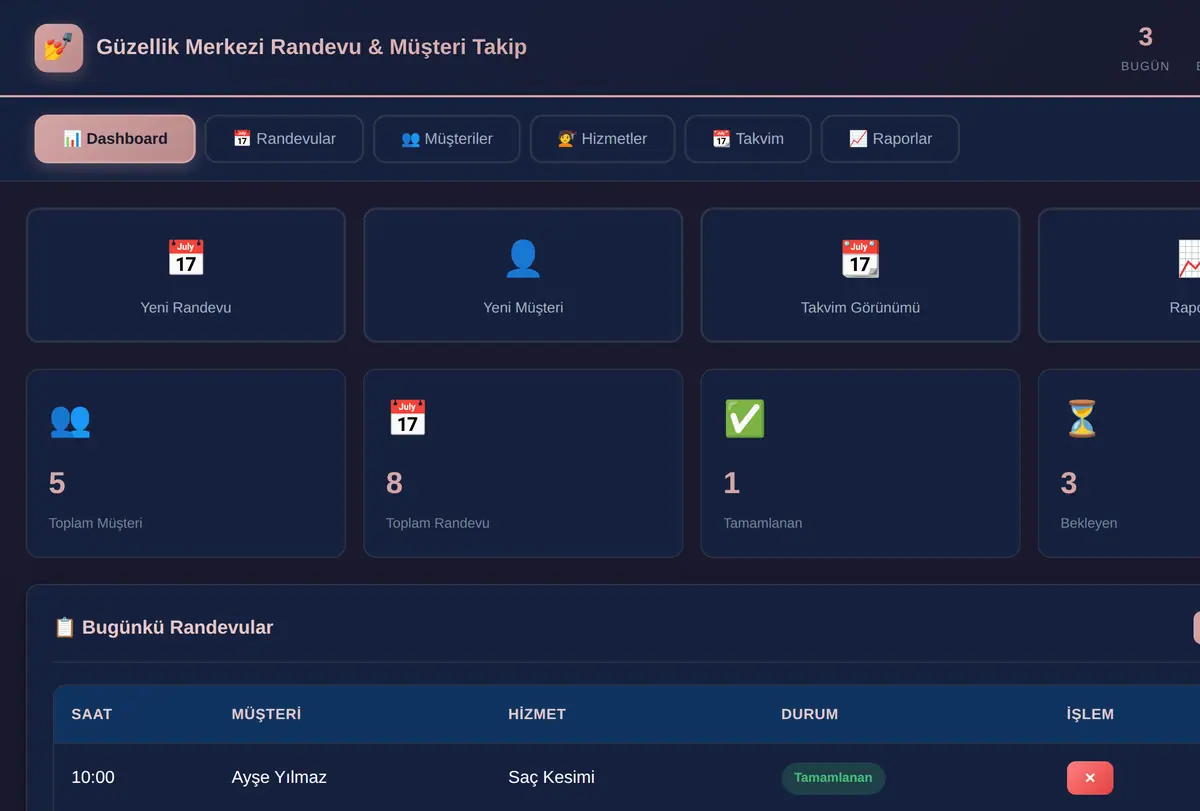Image resolution: width=1200 pixels, height=811 pixels.
Task: Switch to the Takvim tab
Action: point(747,139)
